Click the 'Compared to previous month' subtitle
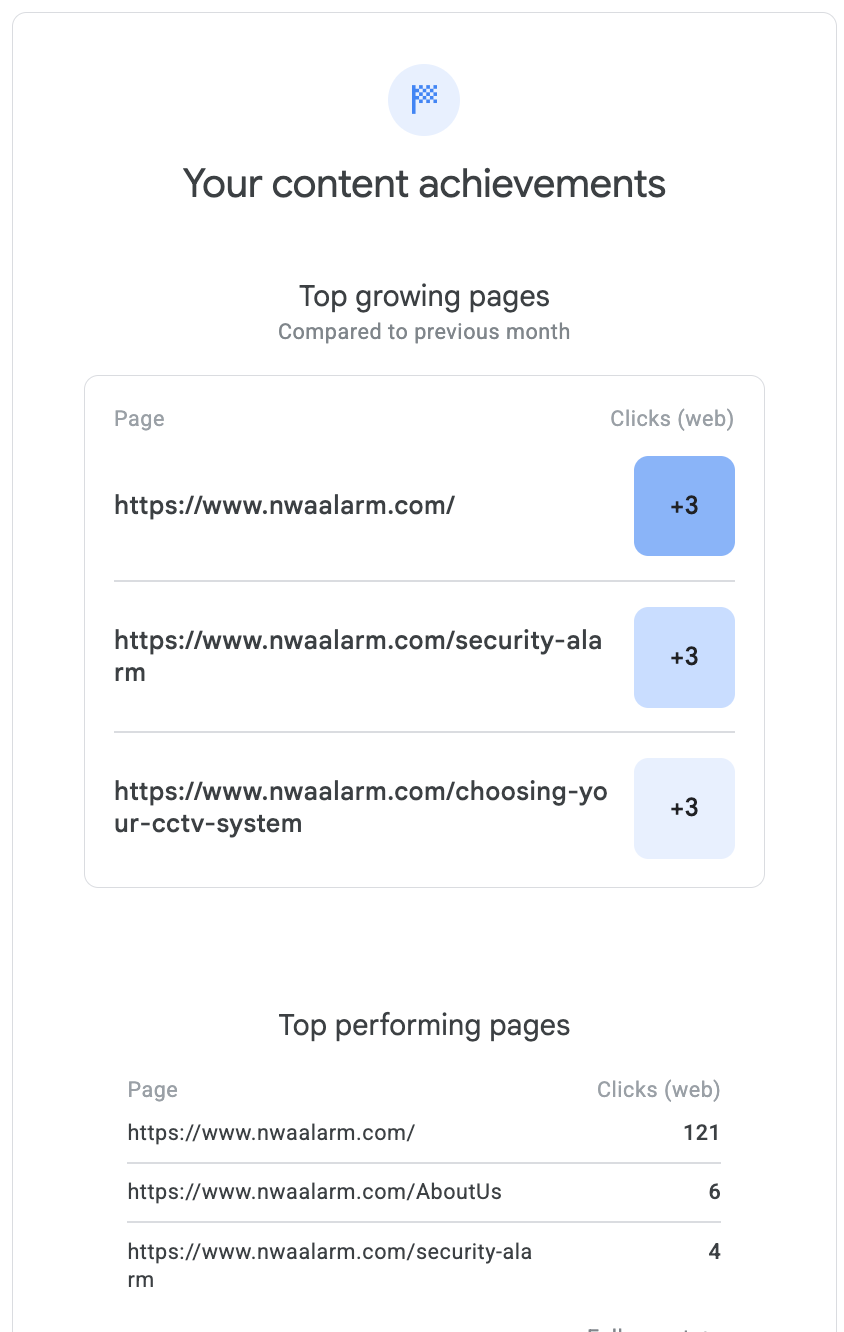This screenshot has width=844, height=1332. click(424, 332)
